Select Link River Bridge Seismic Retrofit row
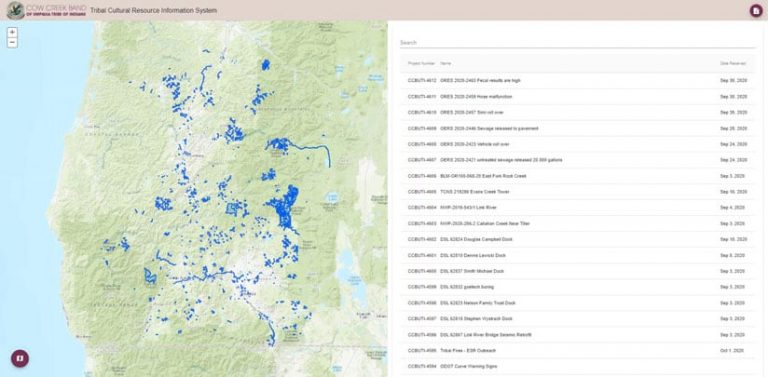 click(577, 335)
